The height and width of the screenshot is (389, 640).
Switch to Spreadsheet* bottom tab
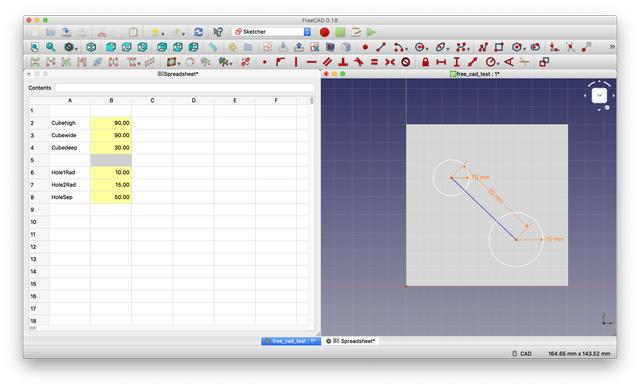tap(351, 341)
